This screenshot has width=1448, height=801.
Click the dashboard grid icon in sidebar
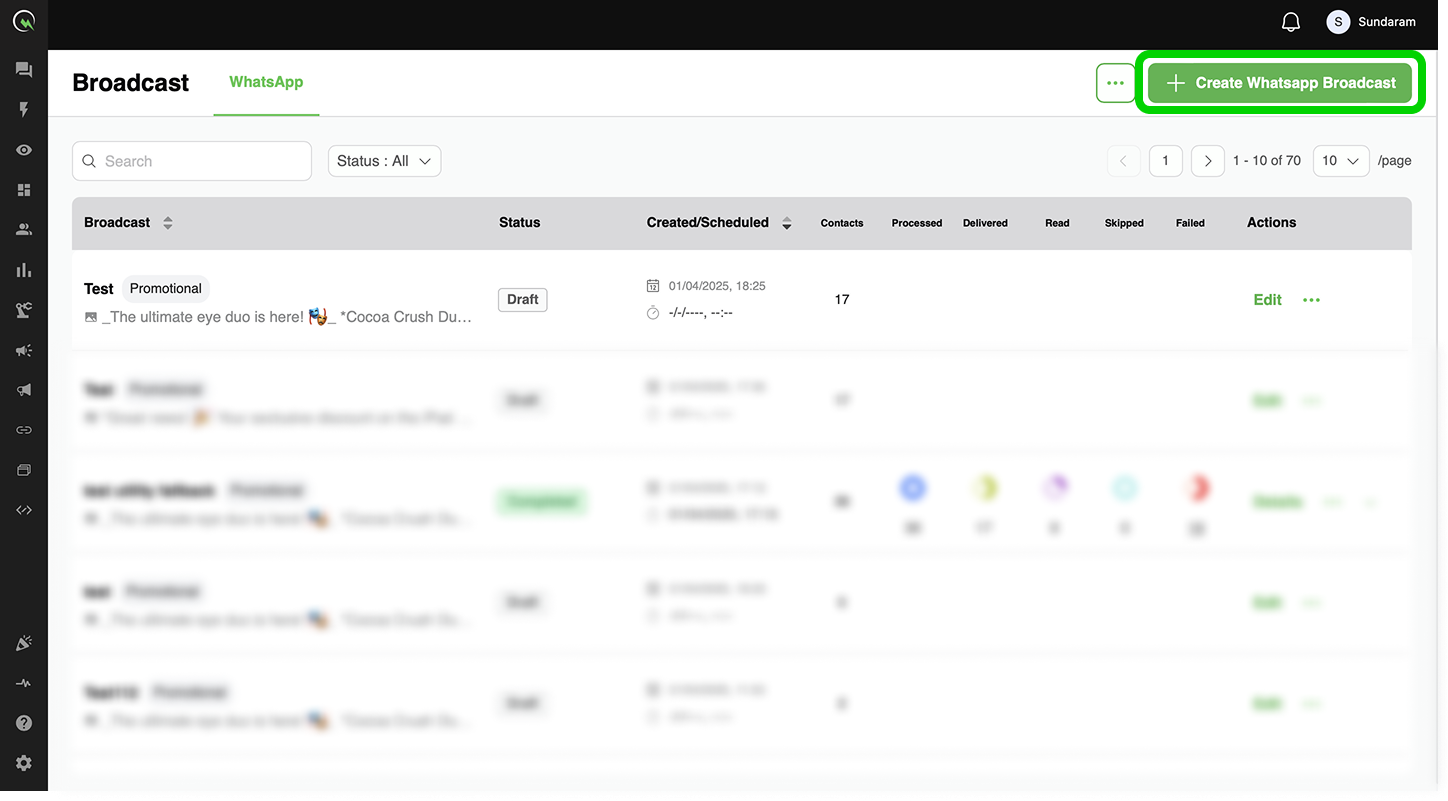24,190
